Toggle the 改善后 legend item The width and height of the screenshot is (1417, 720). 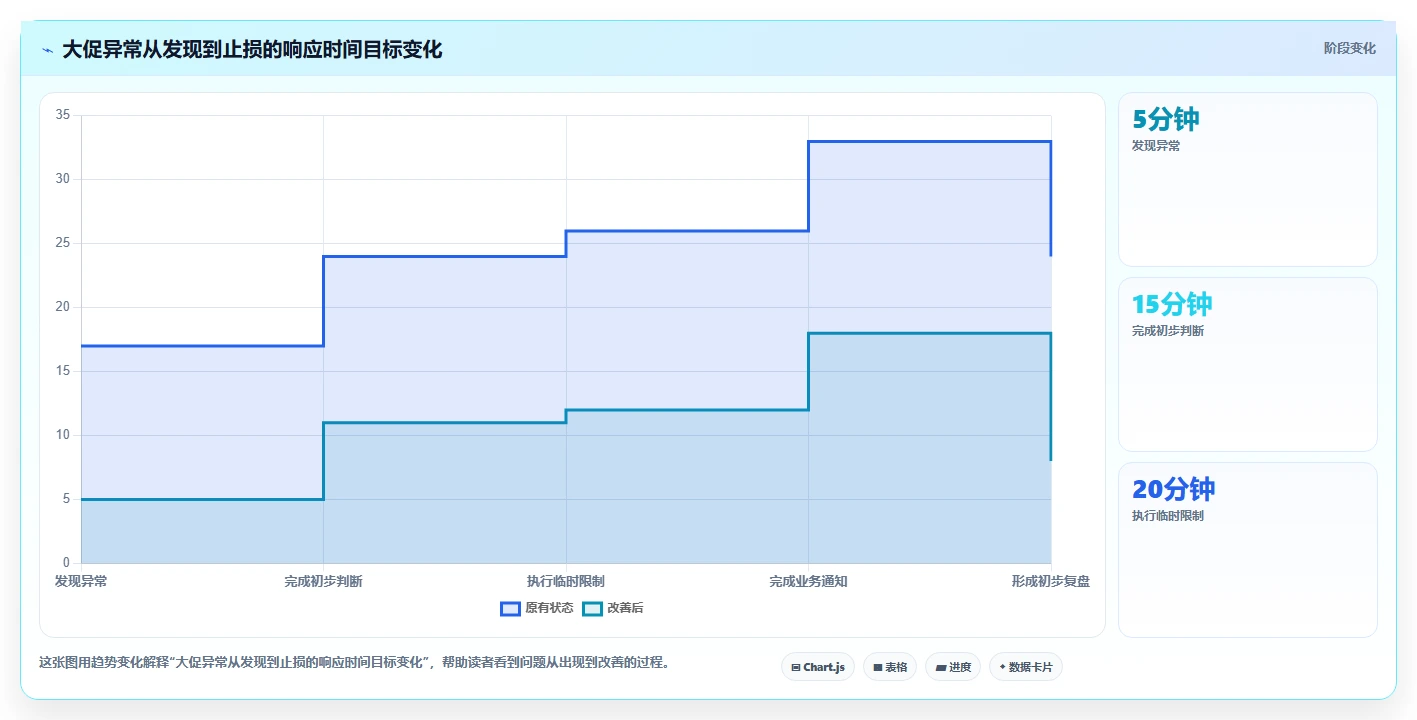[613, 608]
